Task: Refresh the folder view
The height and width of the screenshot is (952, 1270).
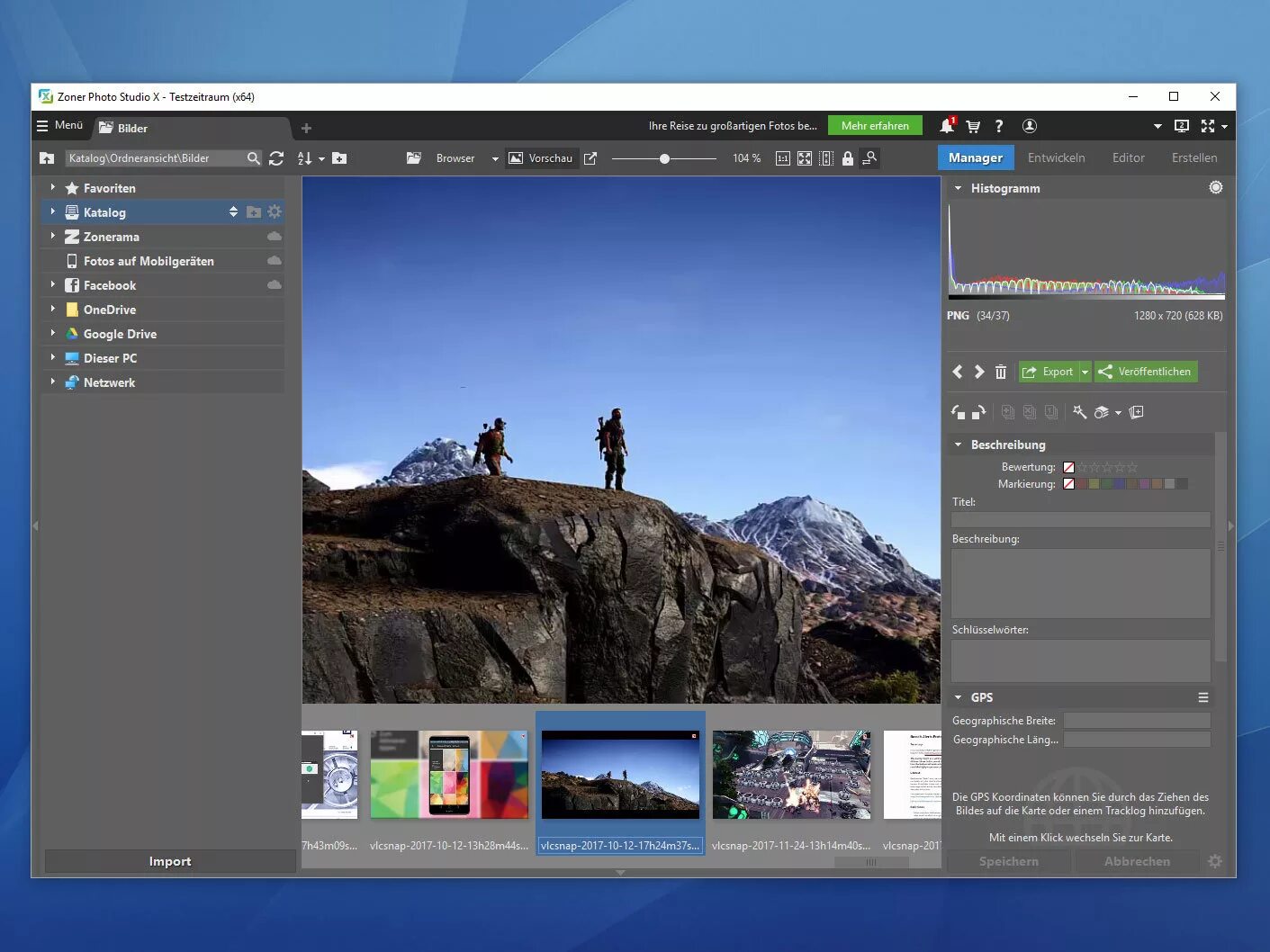Action: click(x=276, y=158)
